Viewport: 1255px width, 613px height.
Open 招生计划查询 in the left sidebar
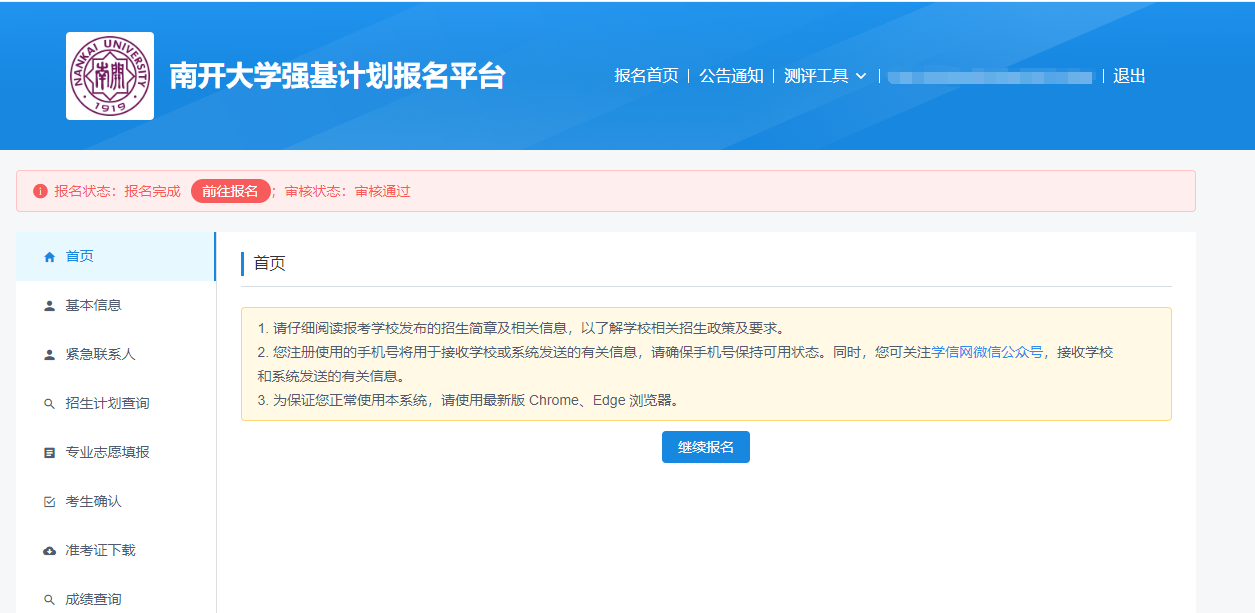pyautogui.click(x=115, y=403)
